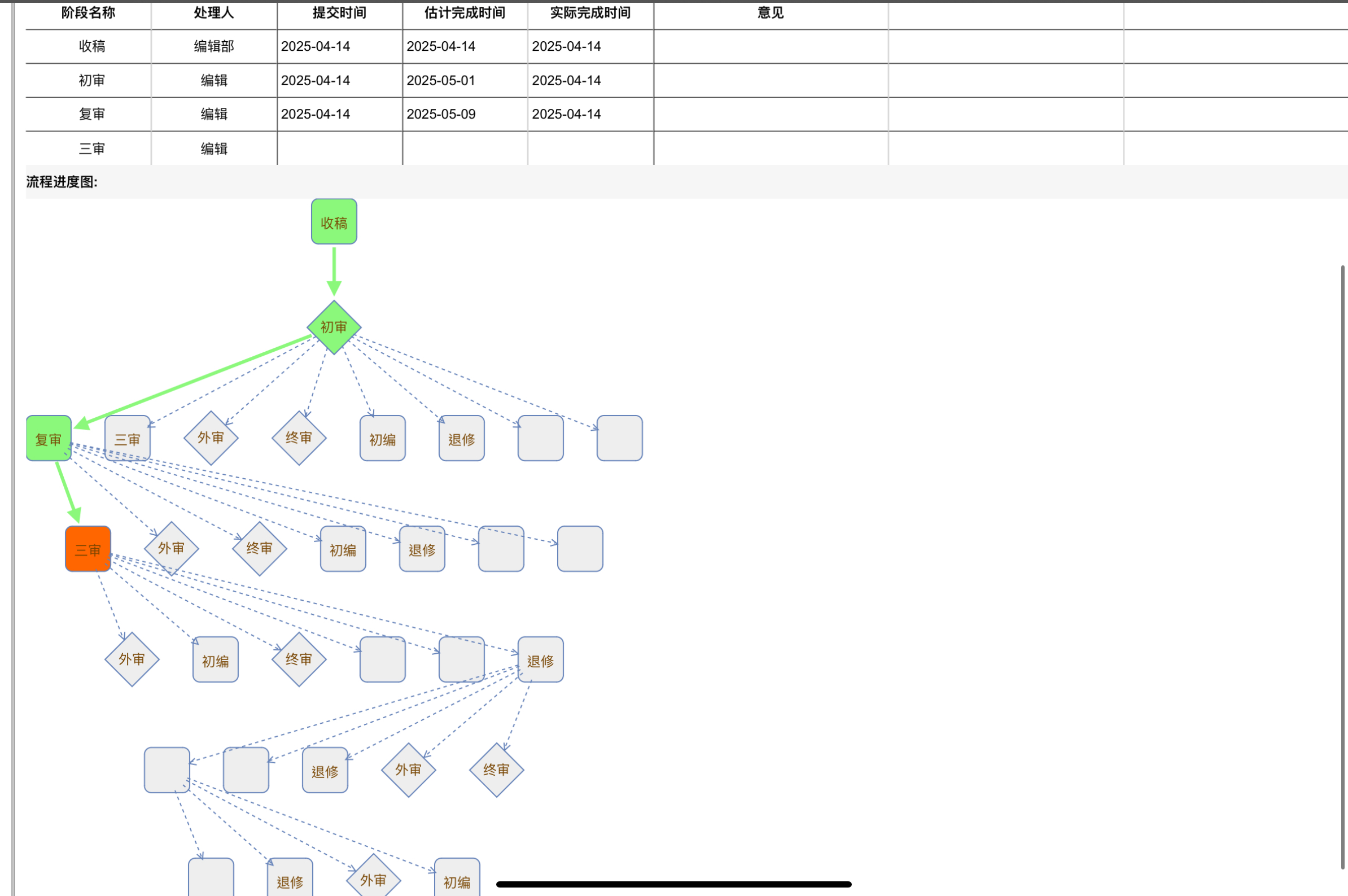Click the 阶段名称 column header
The width and height of the screenshot is (1348, 896).
tap(89, 13)
